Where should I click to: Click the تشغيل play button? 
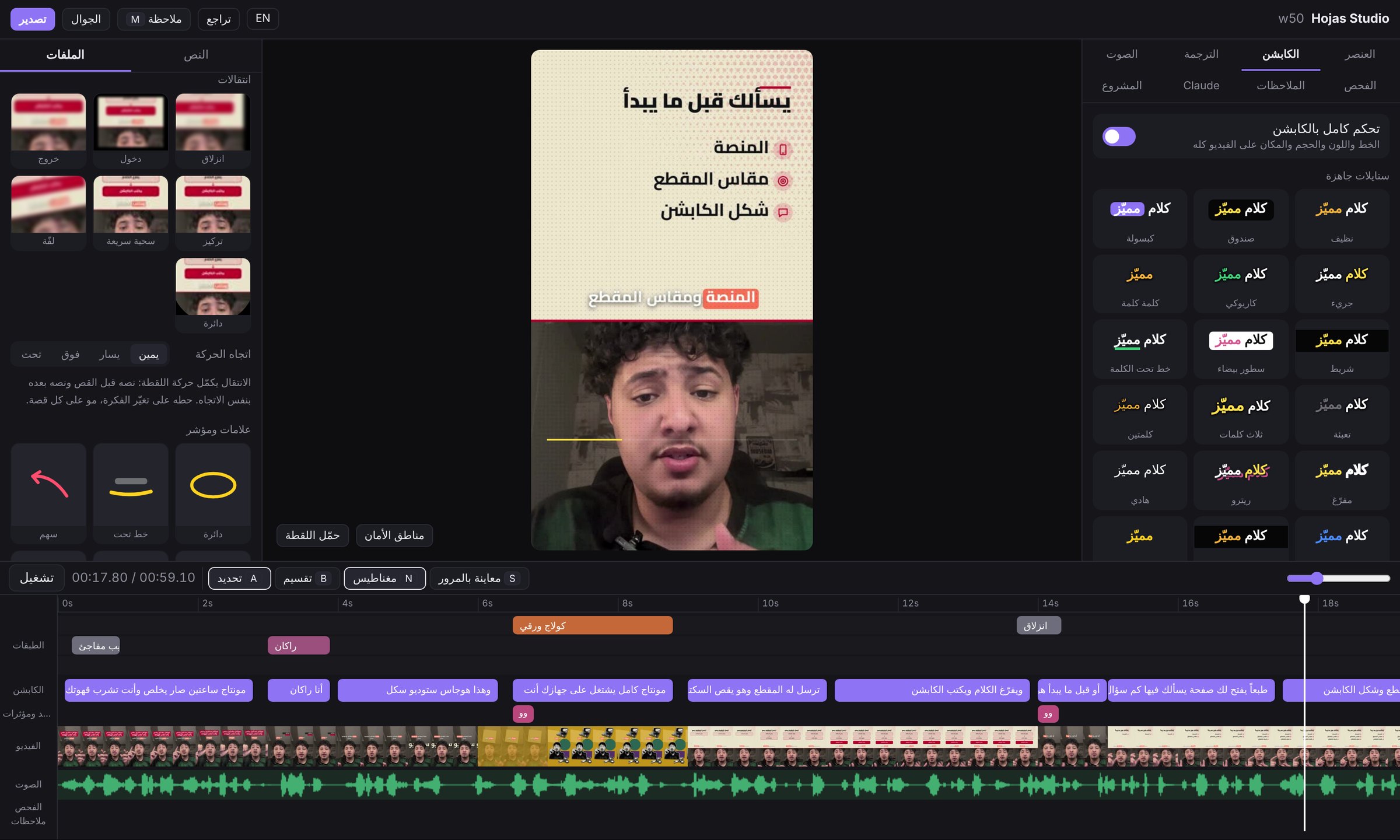coord(37,578)
